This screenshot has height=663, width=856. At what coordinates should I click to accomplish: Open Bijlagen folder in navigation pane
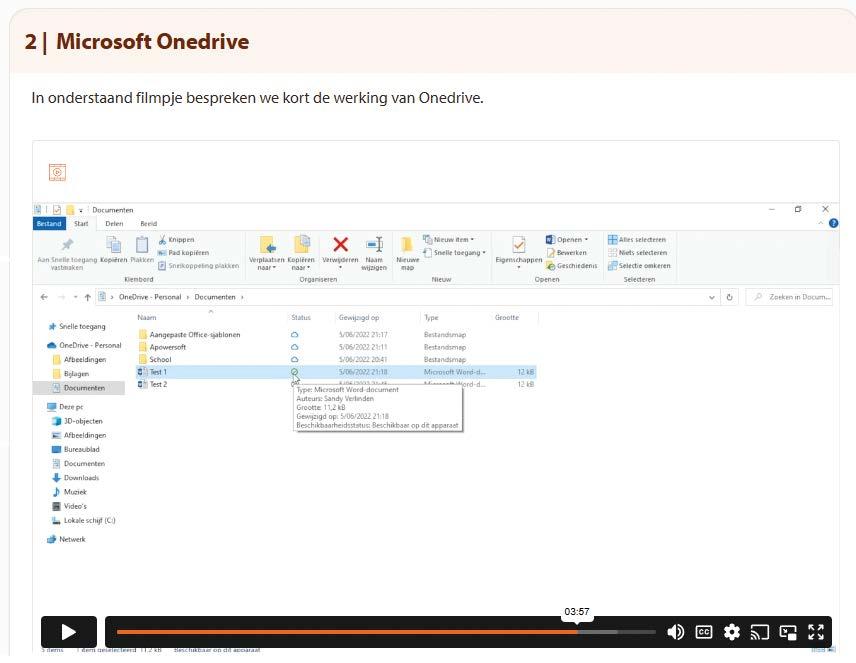pos(71,374)
